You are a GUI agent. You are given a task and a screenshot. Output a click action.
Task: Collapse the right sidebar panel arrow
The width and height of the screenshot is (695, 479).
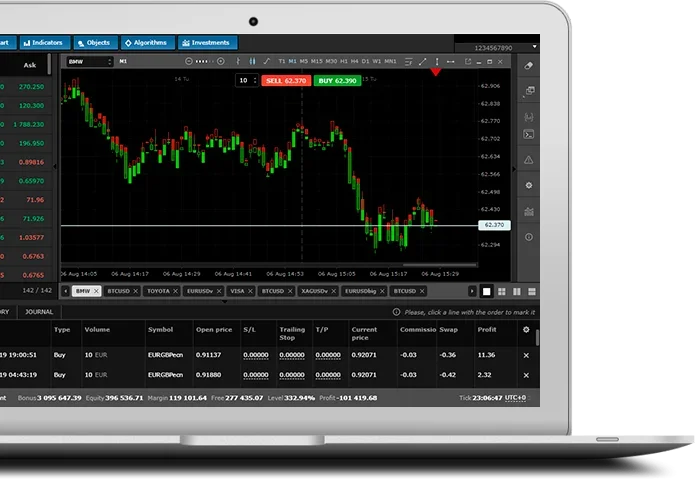click(x=514, y=169)
